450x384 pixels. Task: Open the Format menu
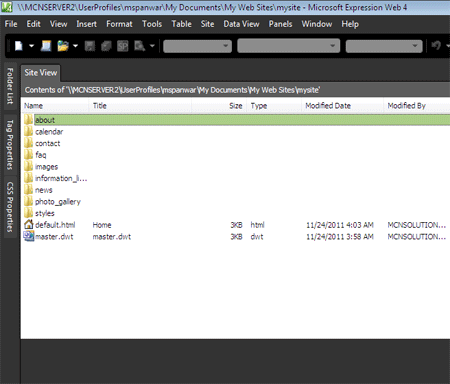coord(119,24)
